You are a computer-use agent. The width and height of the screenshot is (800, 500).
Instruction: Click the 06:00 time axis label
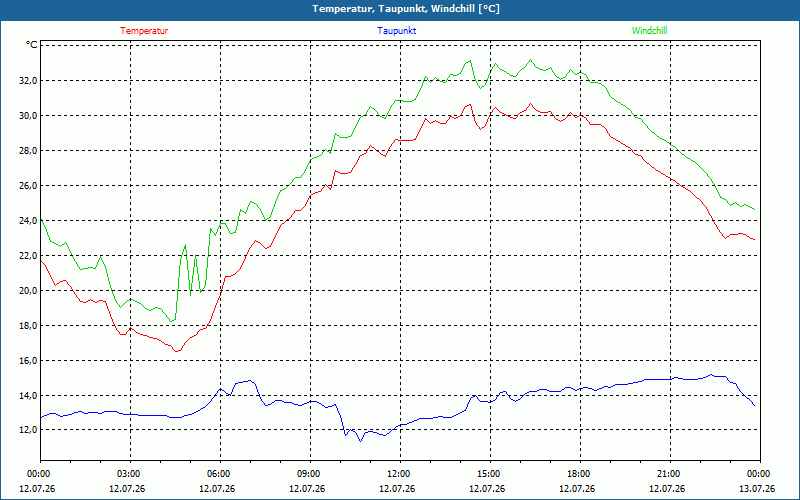(219, 474)
